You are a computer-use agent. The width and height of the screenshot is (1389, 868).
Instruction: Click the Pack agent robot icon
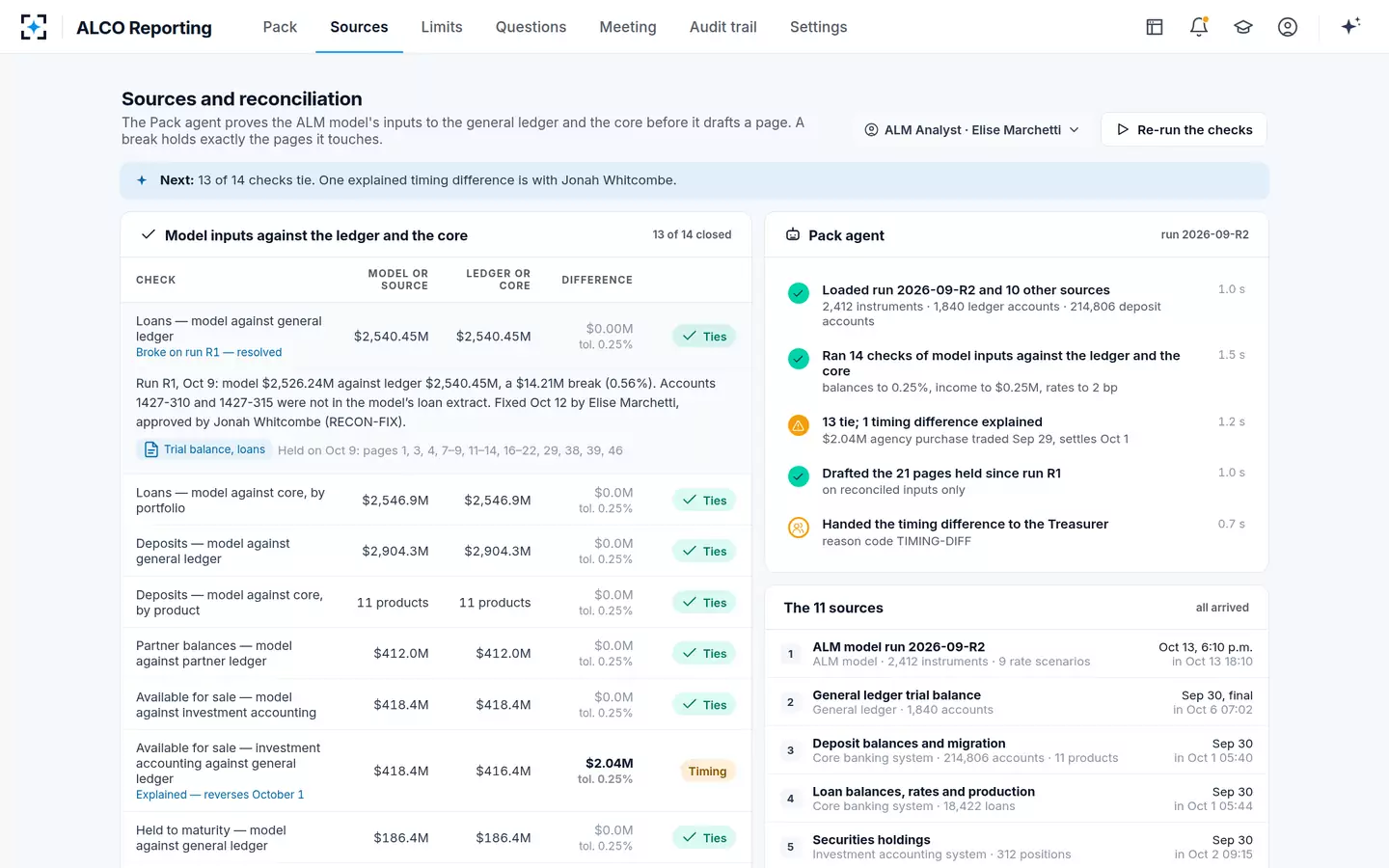click(793, 234)
